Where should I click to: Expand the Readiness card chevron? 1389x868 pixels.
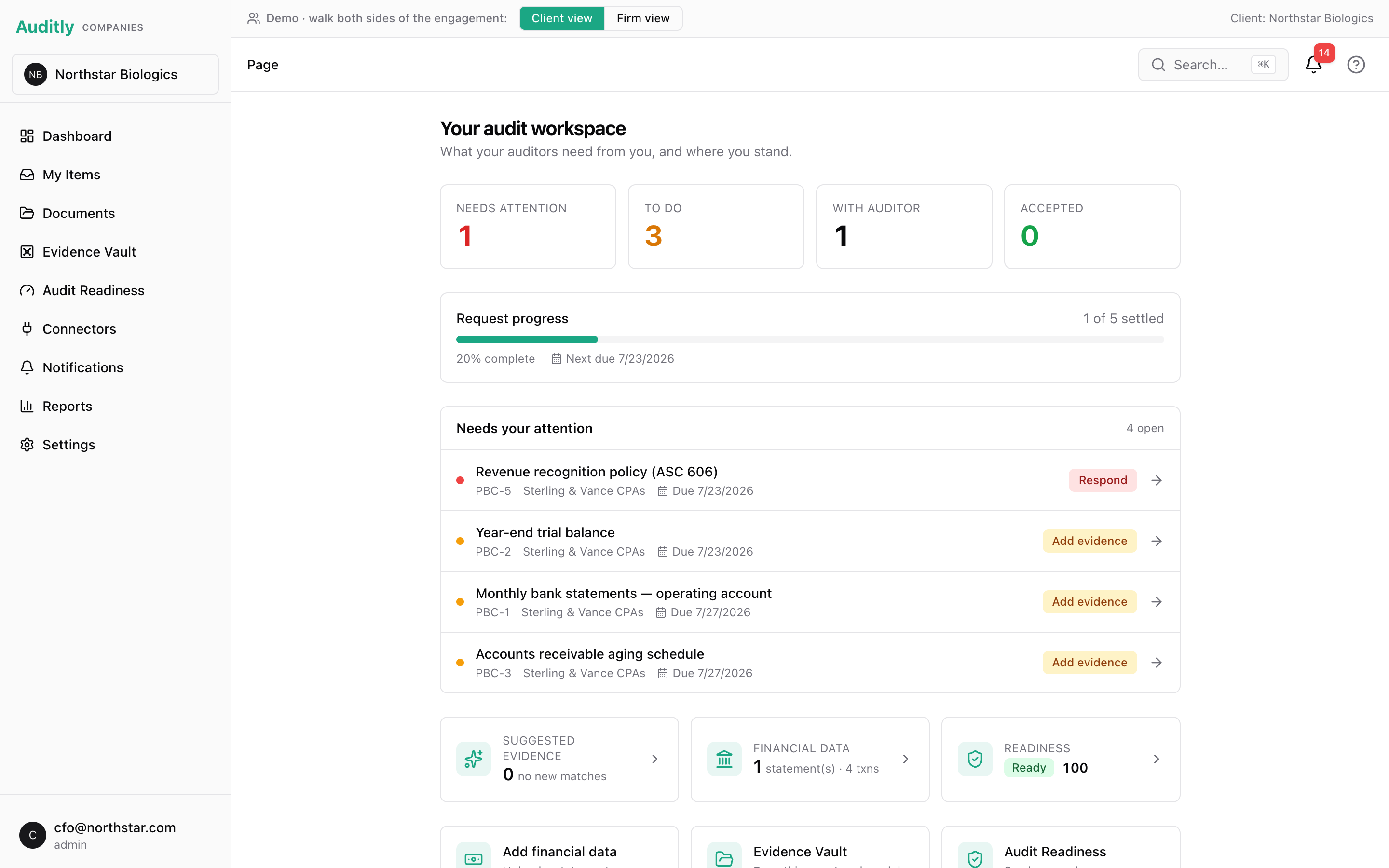(x=1157, y=759)
